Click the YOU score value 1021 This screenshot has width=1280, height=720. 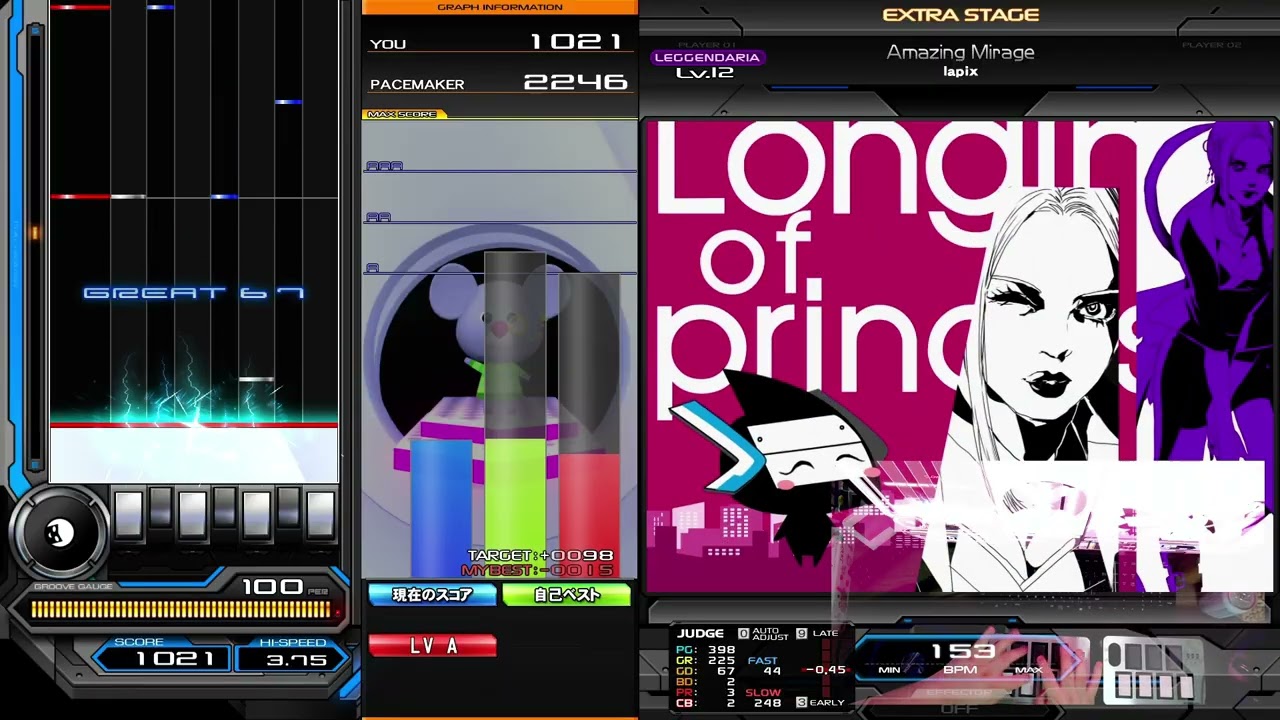[576, 42]
